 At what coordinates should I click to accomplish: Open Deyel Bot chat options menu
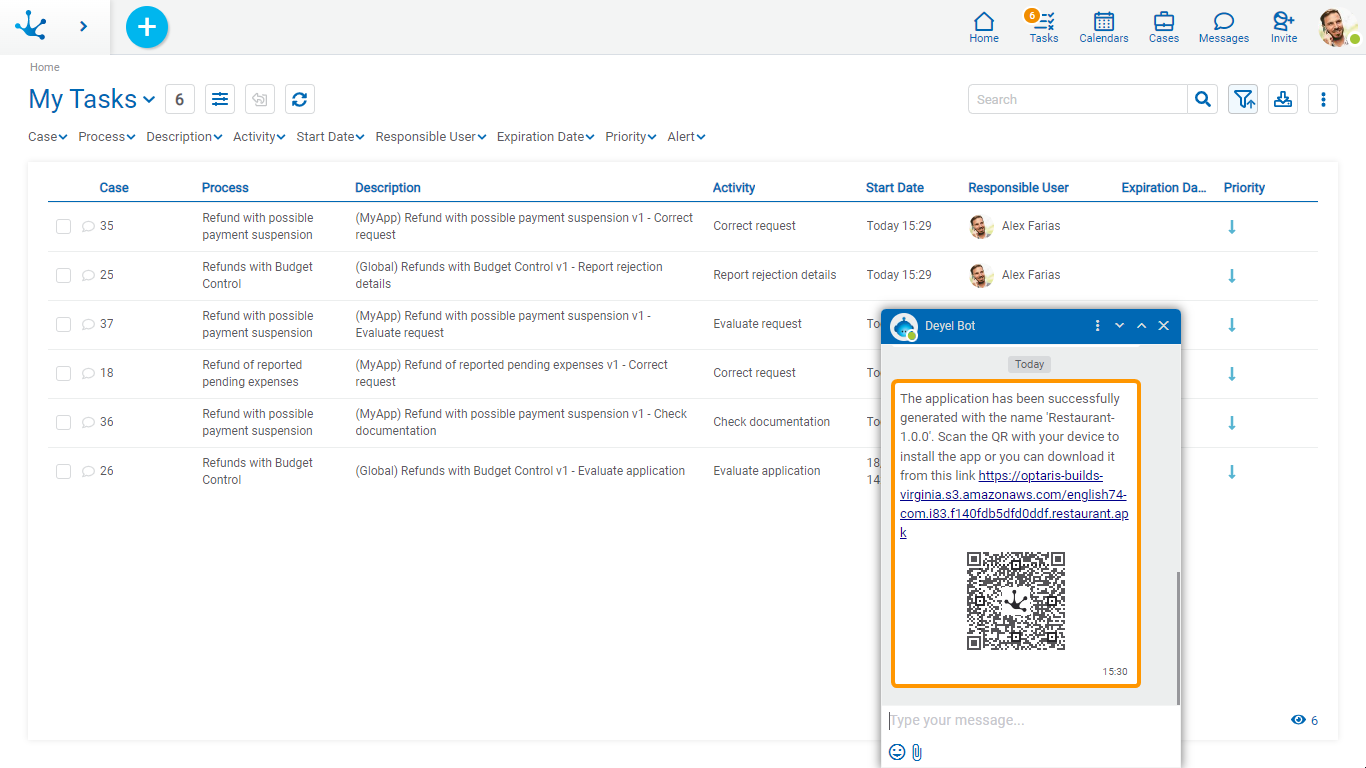[1098, 326]
